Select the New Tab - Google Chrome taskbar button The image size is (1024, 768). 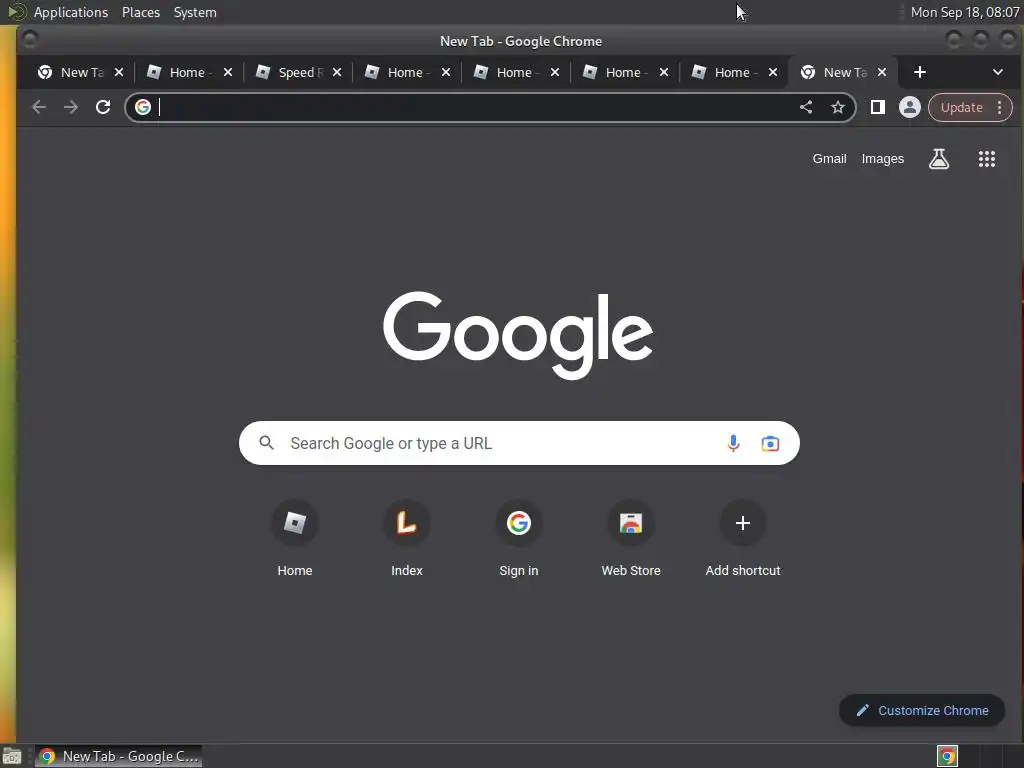[118, 756]
